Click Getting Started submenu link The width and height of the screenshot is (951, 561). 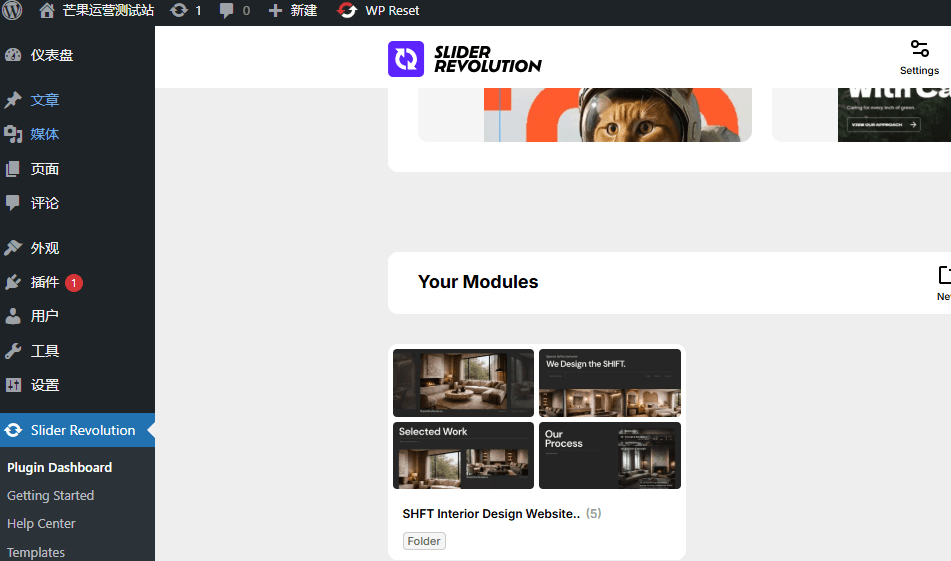coord(50,495)
